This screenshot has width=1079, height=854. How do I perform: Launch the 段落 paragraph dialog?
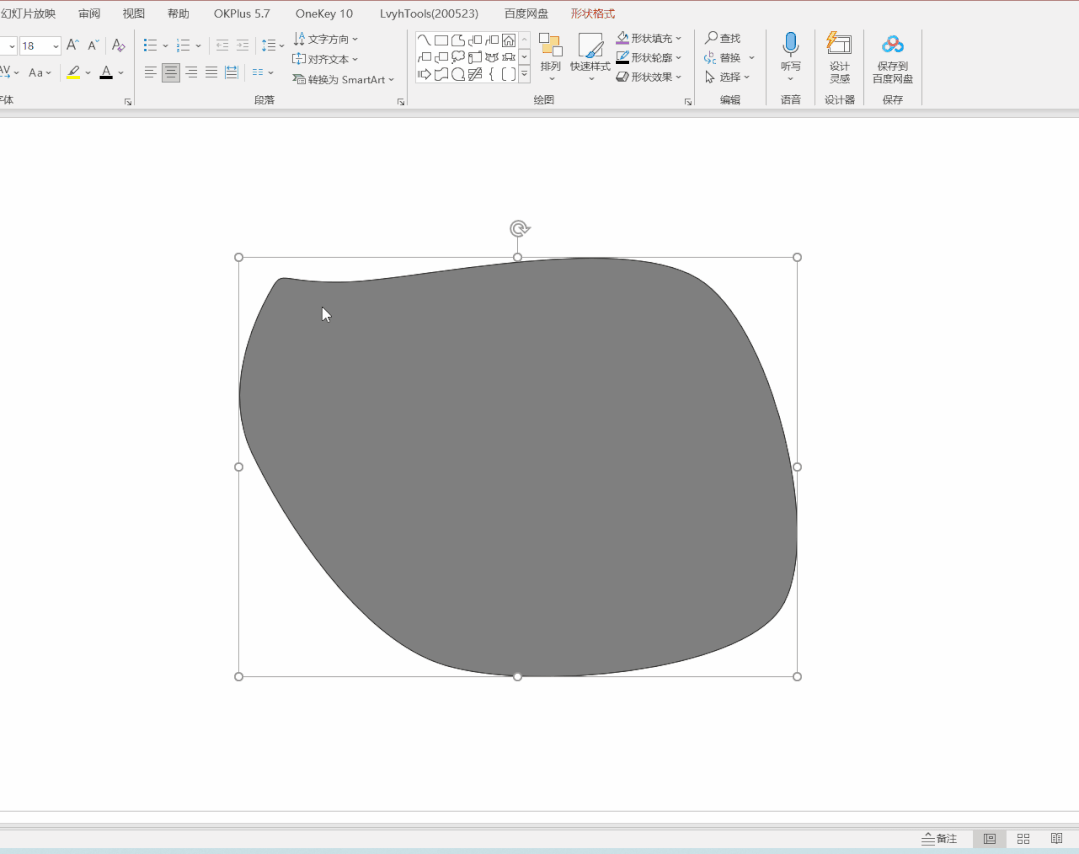click(400, 102)
